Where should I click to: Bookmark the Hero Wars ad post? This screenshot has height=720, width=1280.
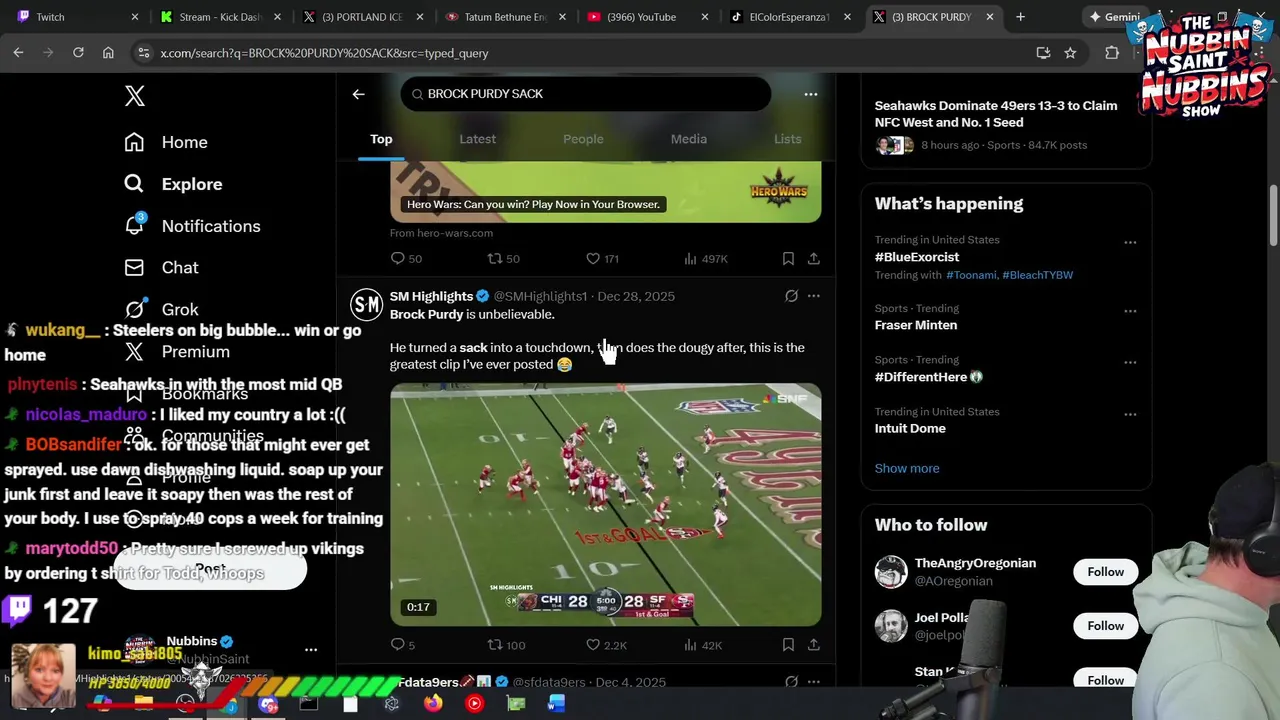[x=788, y=258]
